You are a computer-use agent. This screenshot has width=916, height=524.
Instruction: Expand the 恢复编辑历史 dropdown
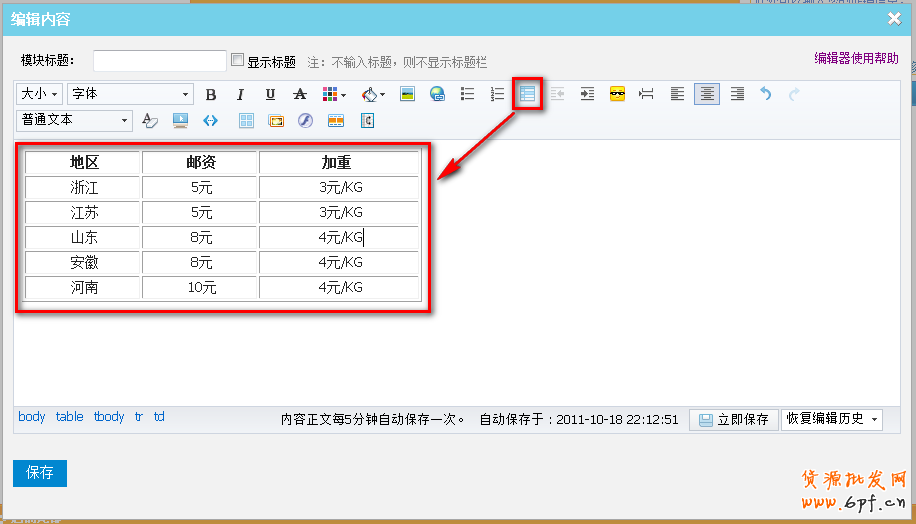[x=831, y=419]
